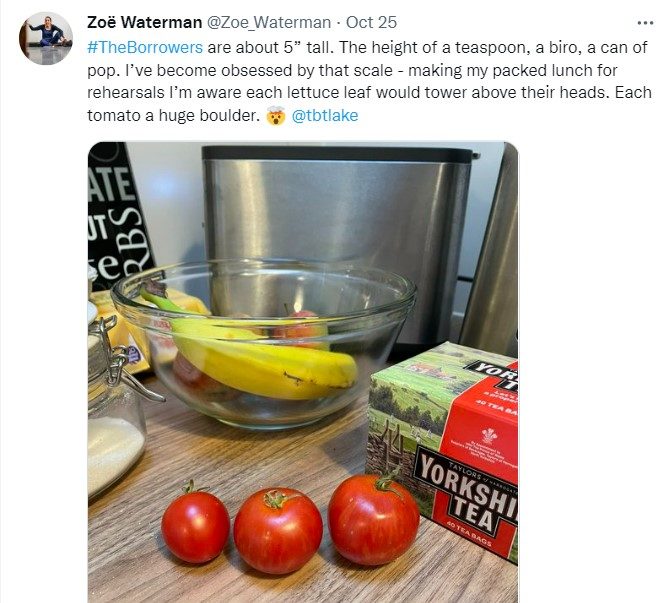Click the middle tomato in the photo
This screenshot has height=603, width=672.
[278, 530]
